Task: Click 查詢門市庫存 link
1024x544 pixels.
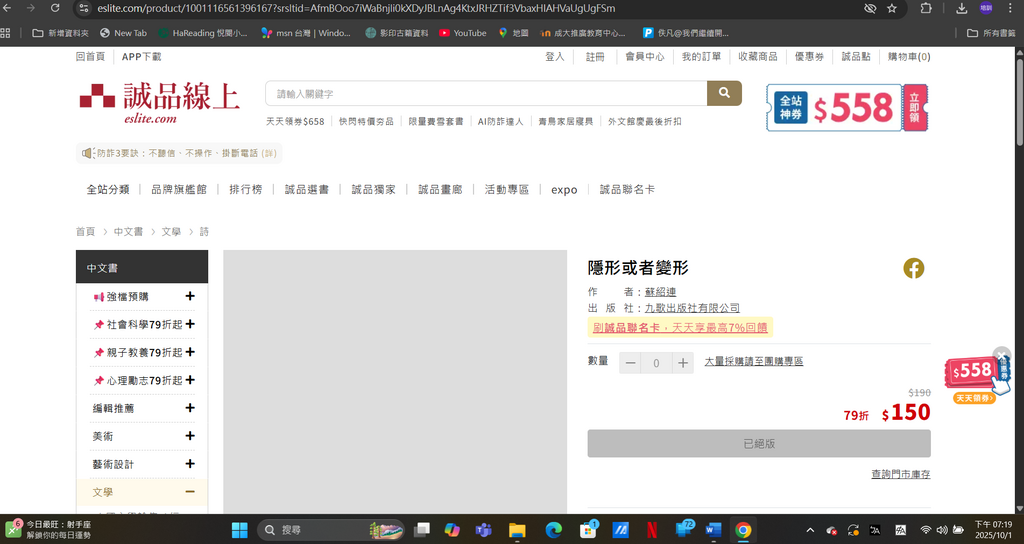Action: (900, 474)
